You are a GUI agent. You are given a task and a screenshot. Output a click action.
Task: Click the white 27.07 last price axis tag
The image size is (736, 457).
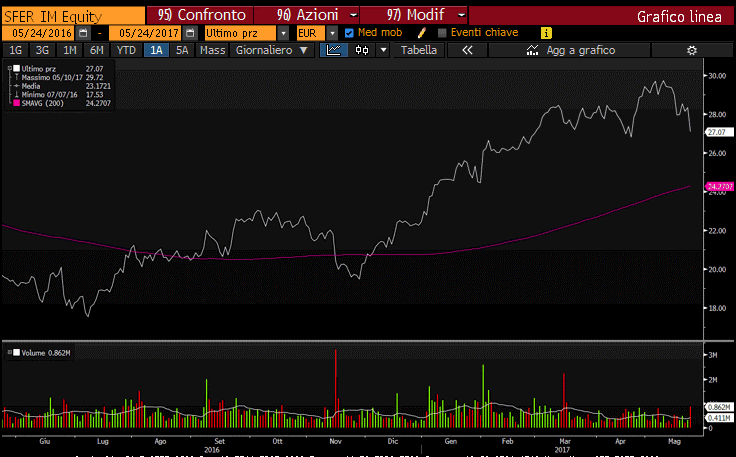click(718, 132)
